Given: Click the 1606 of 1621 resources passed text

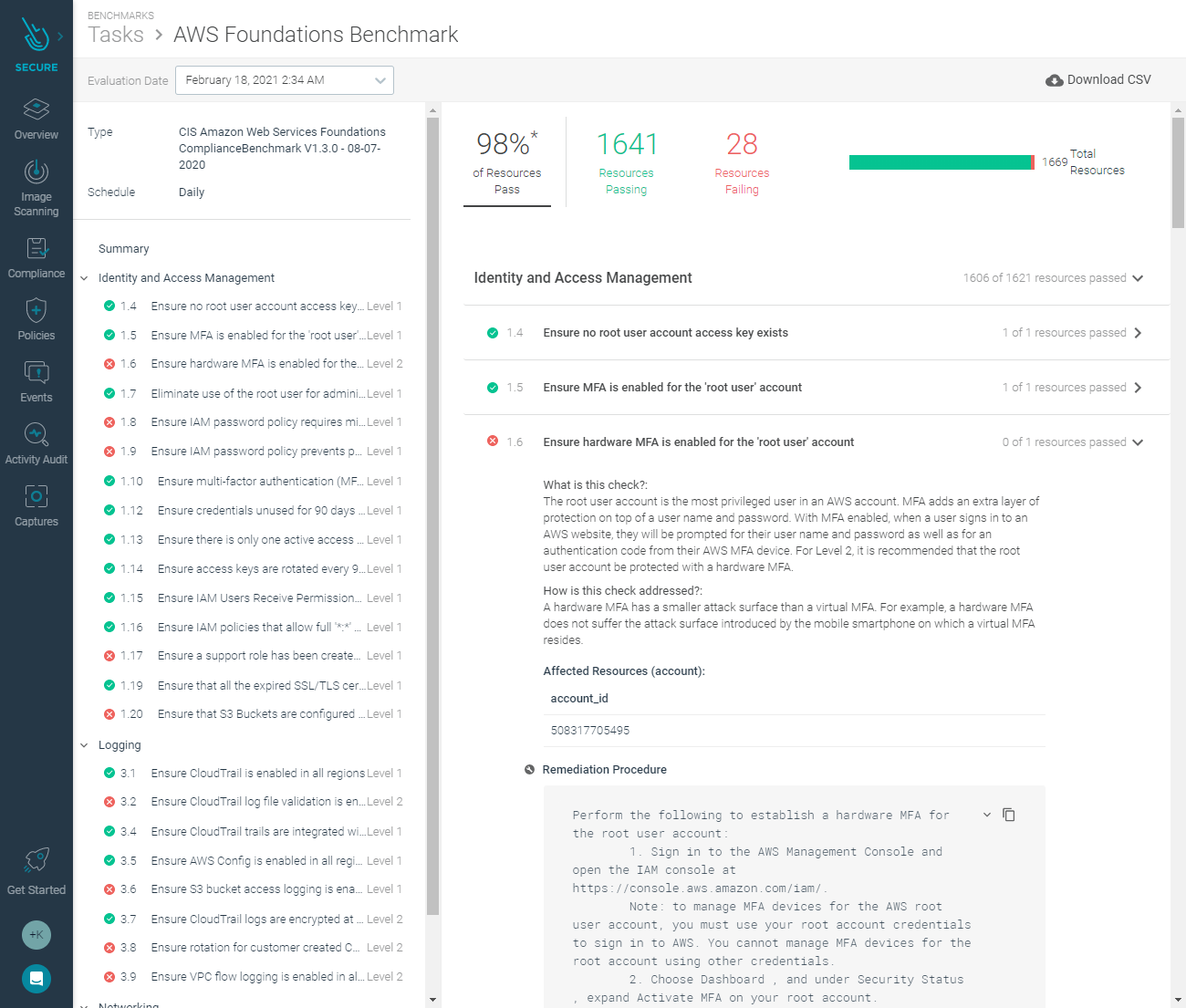Looking at the screenshot, I should (x=1045, y=278).
